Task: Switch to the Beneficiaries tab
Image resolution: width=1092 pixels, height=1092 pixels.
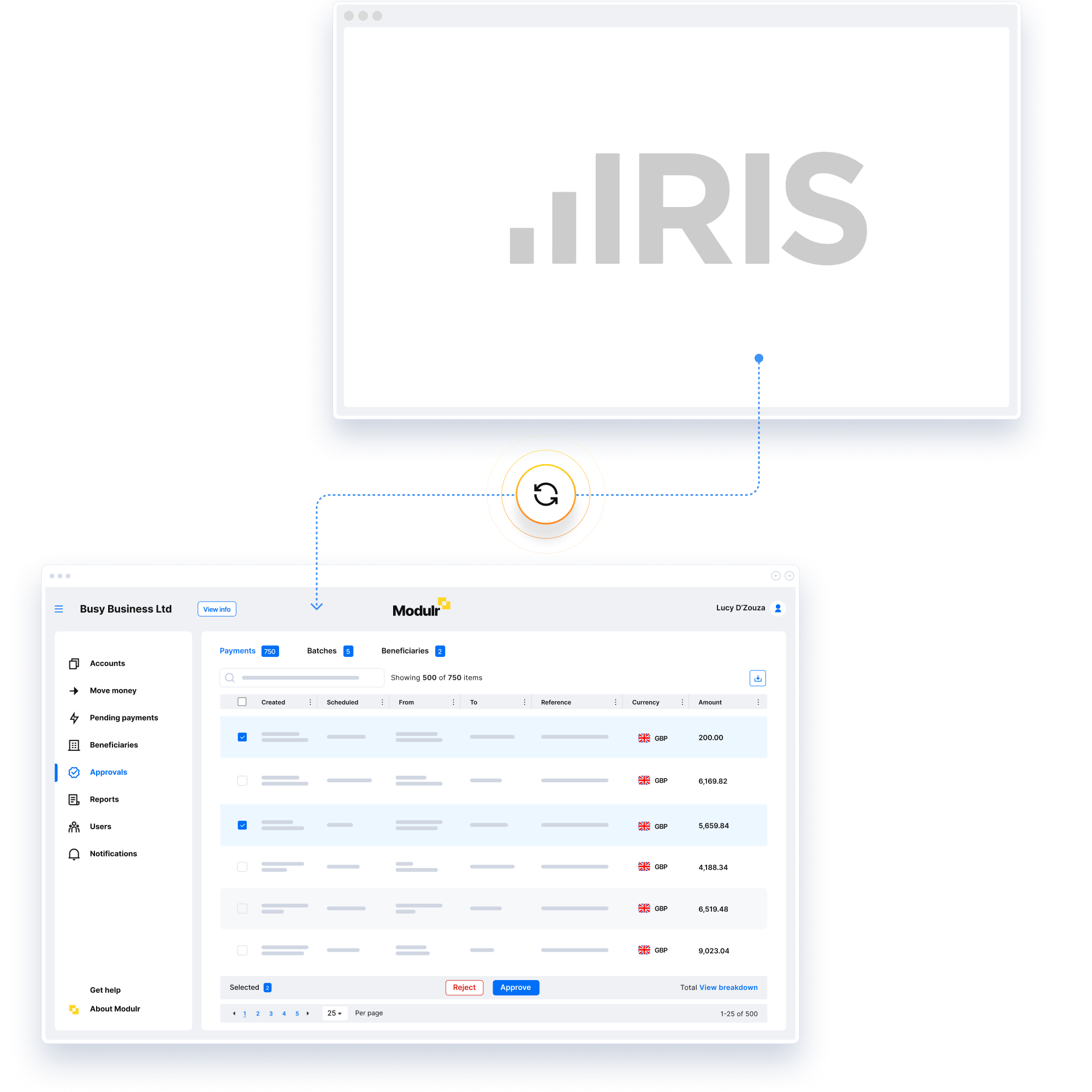Action: point(405,651)
